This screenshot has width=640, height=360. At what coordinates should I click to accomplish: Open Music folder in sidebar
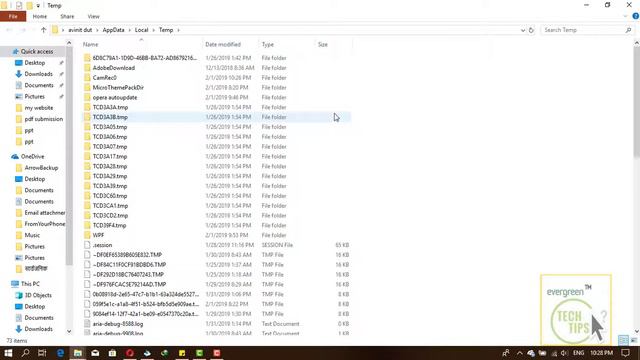pos(32,235)
